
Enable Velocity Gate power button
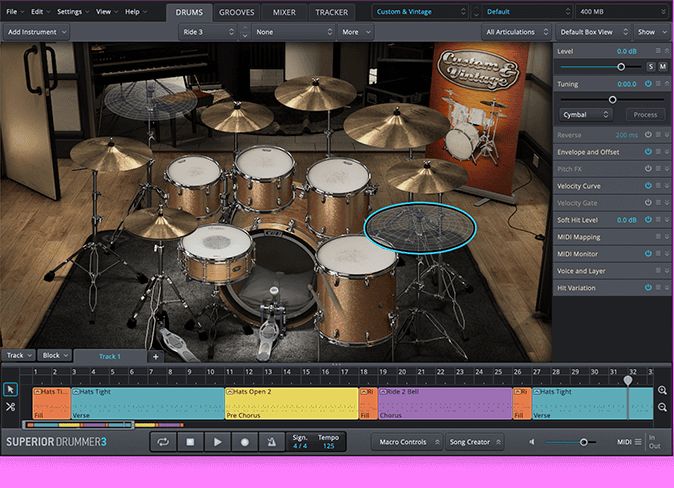[x=648, y=203]
